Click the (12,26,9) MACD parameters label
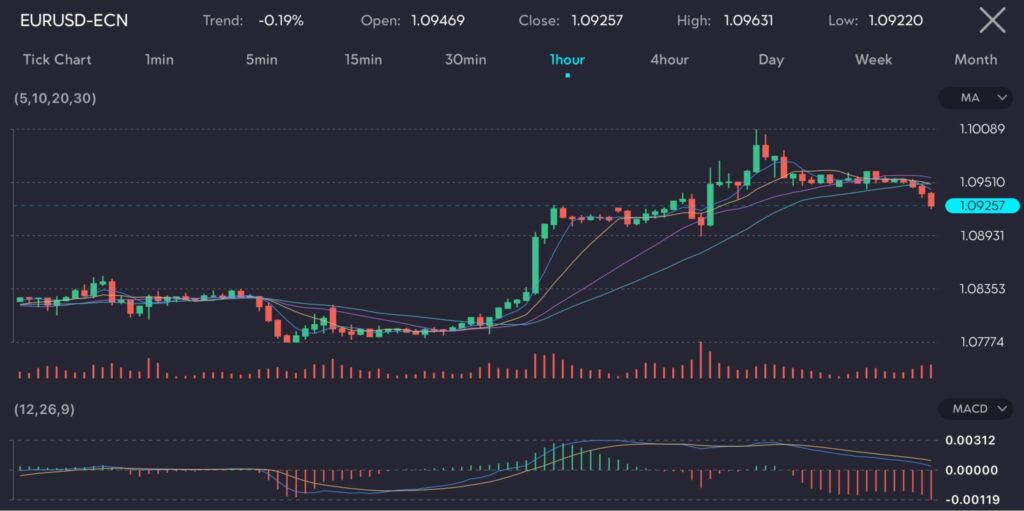Image resolution: width=1024 pixels, height=511 pixels. tap(44, 409)
